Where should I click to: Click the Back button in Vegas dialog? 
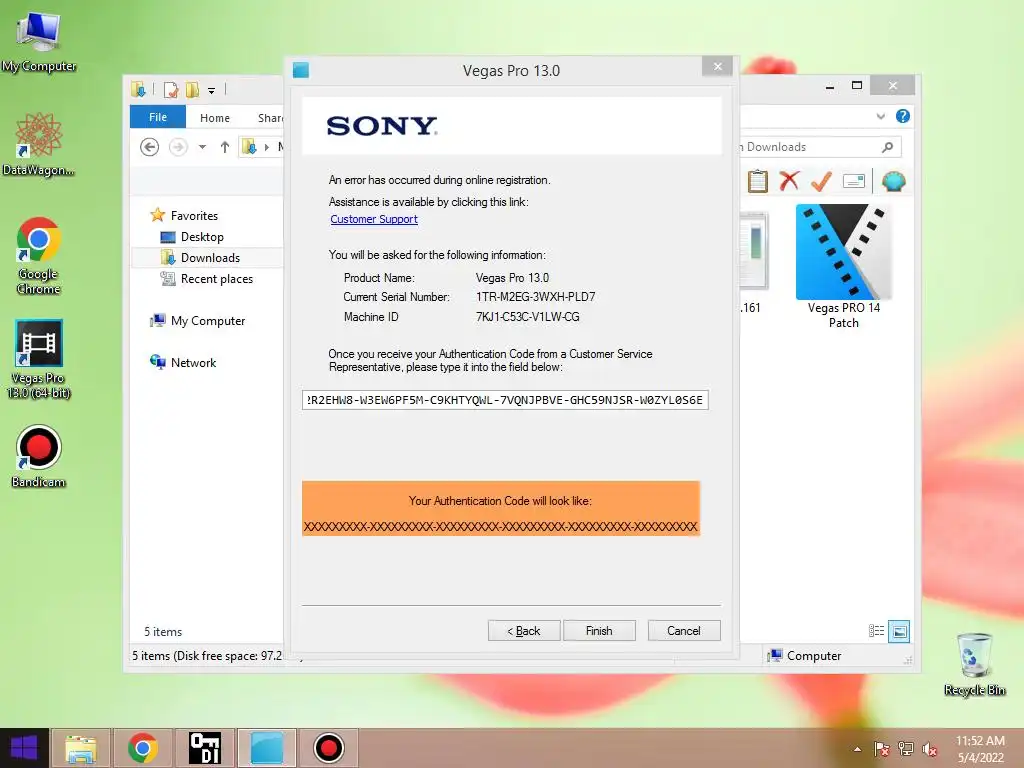pyautogui.click(x=524, y=631)
